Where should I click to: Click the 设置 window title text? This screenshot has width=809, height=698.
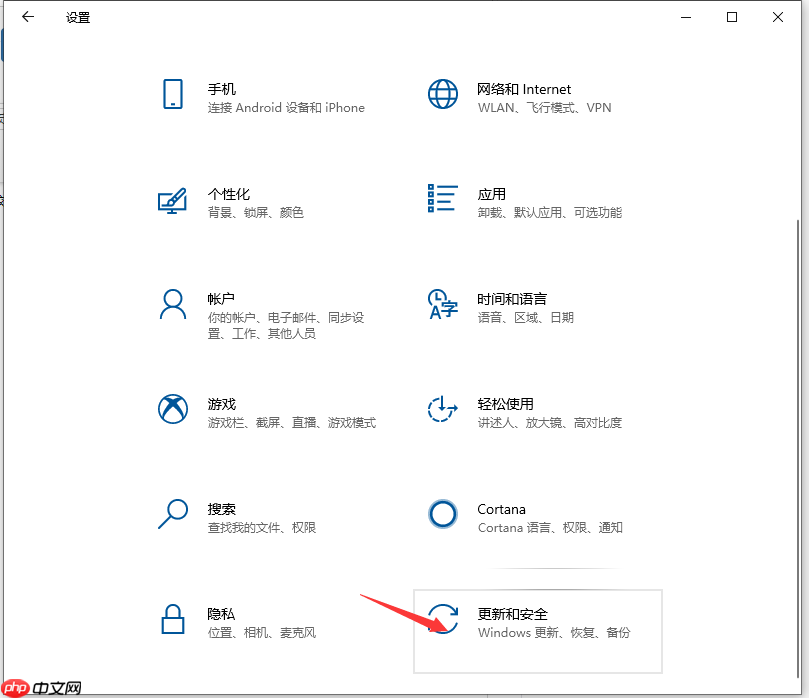[77, 17]
